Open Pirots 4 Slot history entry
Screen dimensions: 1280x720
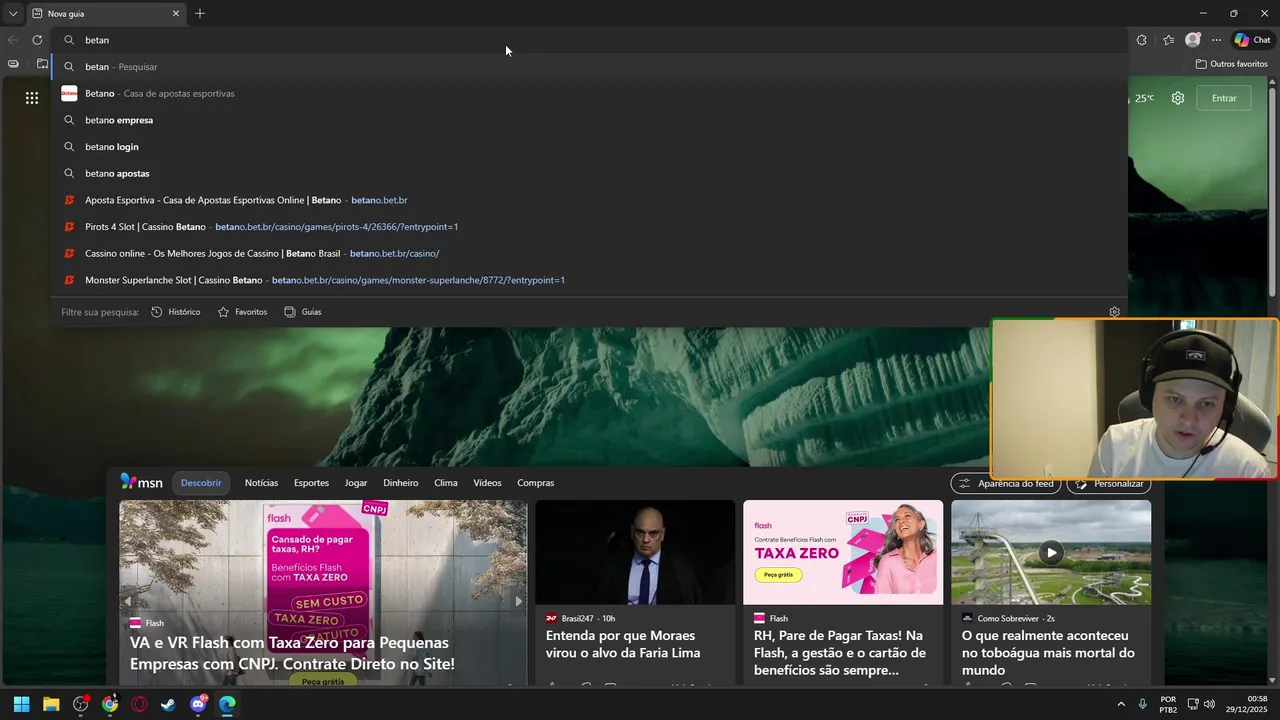point(590,227)
